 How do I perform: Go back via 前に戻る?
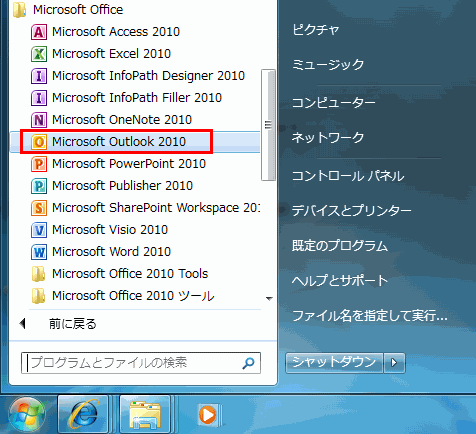73,324
